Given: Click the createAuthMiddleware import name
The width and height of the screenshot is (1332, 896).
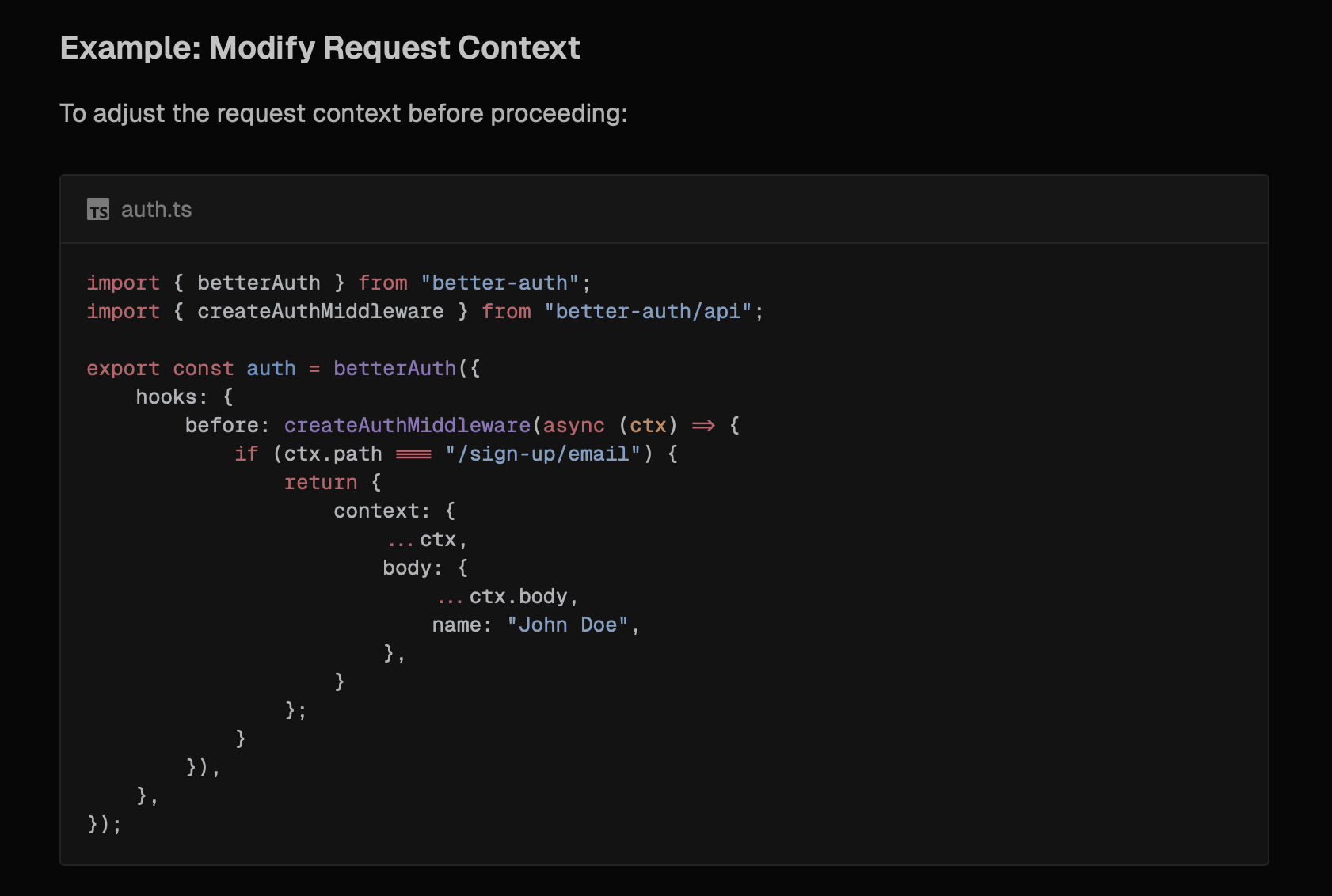Looking at the screenshot, I should (321, 312).
